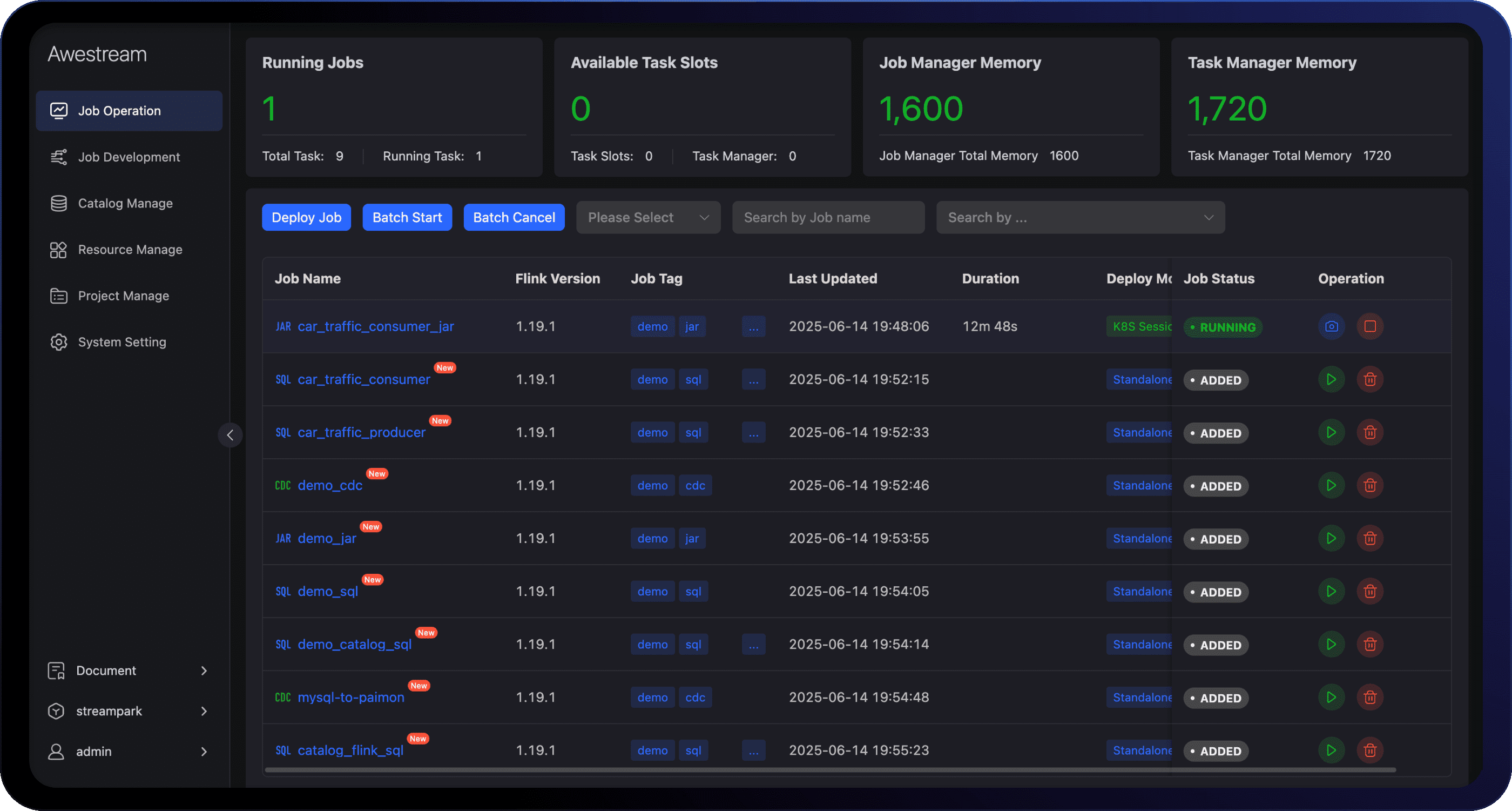Open the Search by dropdown
The width and height of the screenshot is (1512, 811).
pyautogui.click(x=1080, y=217)
